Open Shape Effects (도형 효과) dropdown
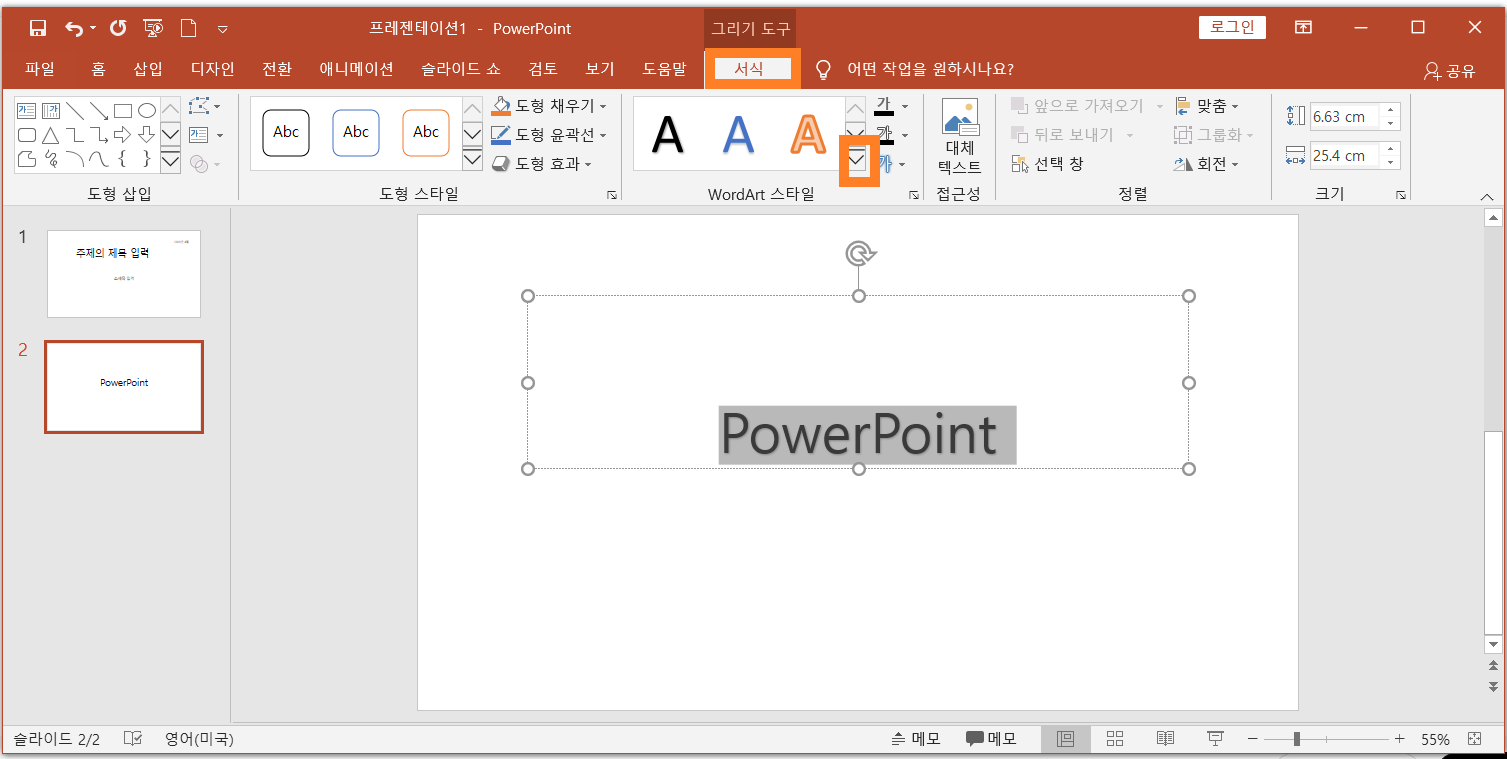Image resolution: width=1507 pixels, height=759 pixels. pyautogui.click(x=542, y=163)
